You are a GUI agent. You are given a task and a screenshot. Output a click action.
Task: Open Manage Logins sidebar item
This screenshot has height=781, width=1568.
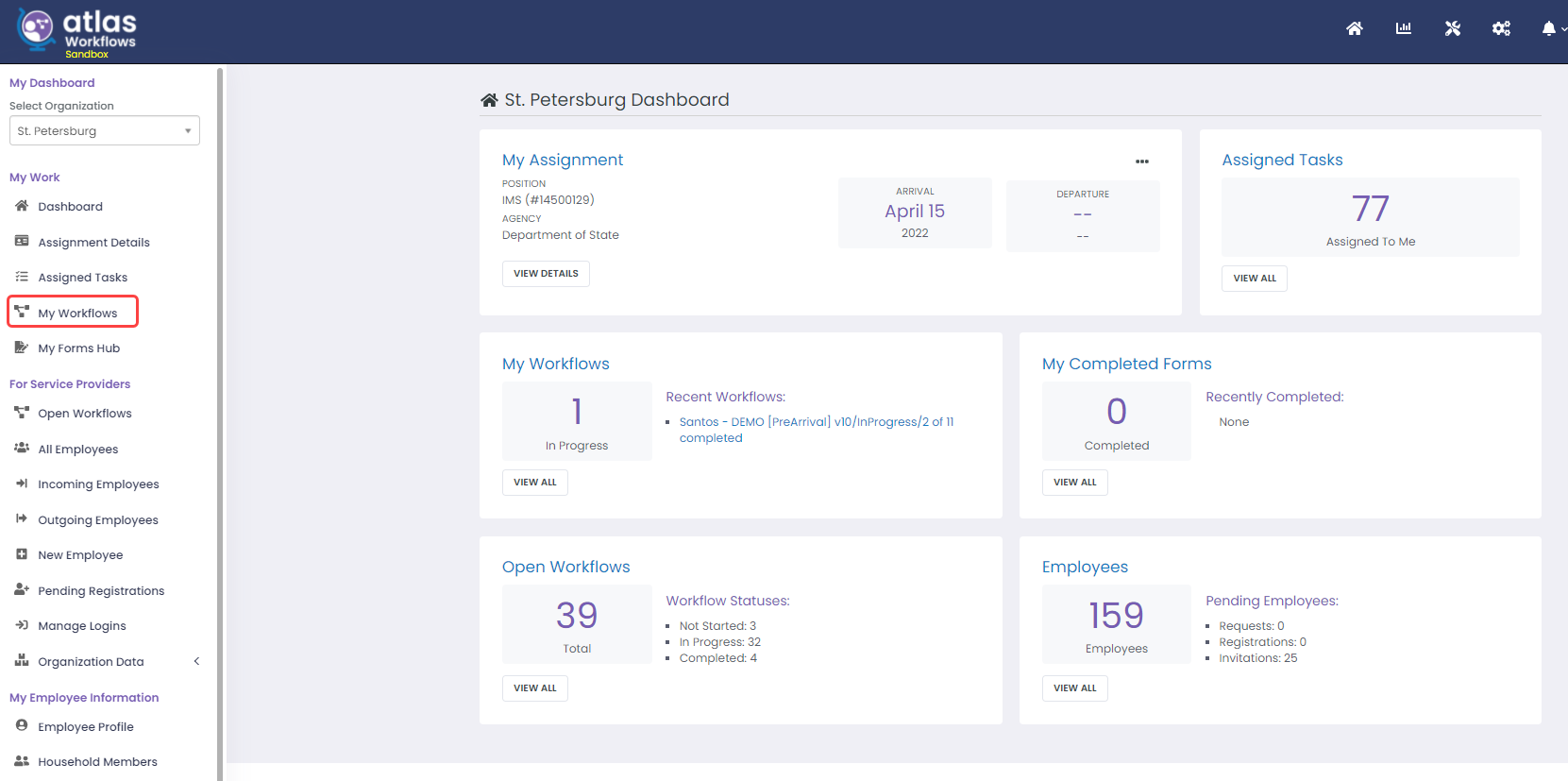tap(81, 625)
